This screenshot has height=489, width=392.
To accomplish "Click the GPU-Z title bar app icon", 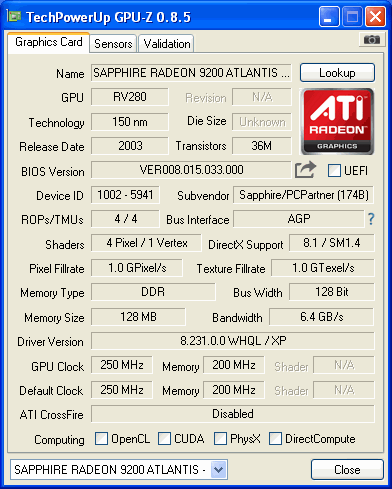I will 14,16.
